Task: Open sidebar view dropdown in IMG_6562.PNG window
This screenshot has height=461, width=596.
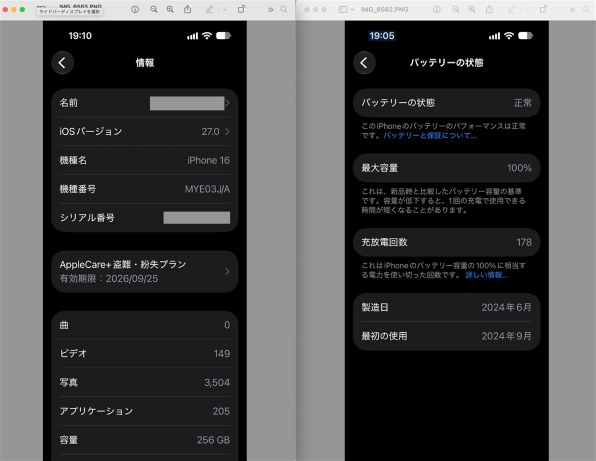Action: coord(353,10)
